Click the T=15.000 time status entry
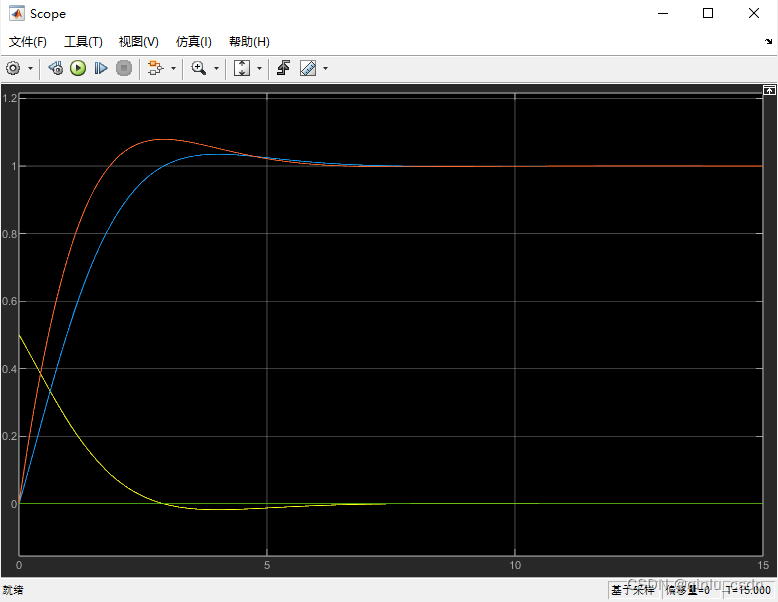The height and width of the screenshot is (602, 778). [x=748, y=590]
